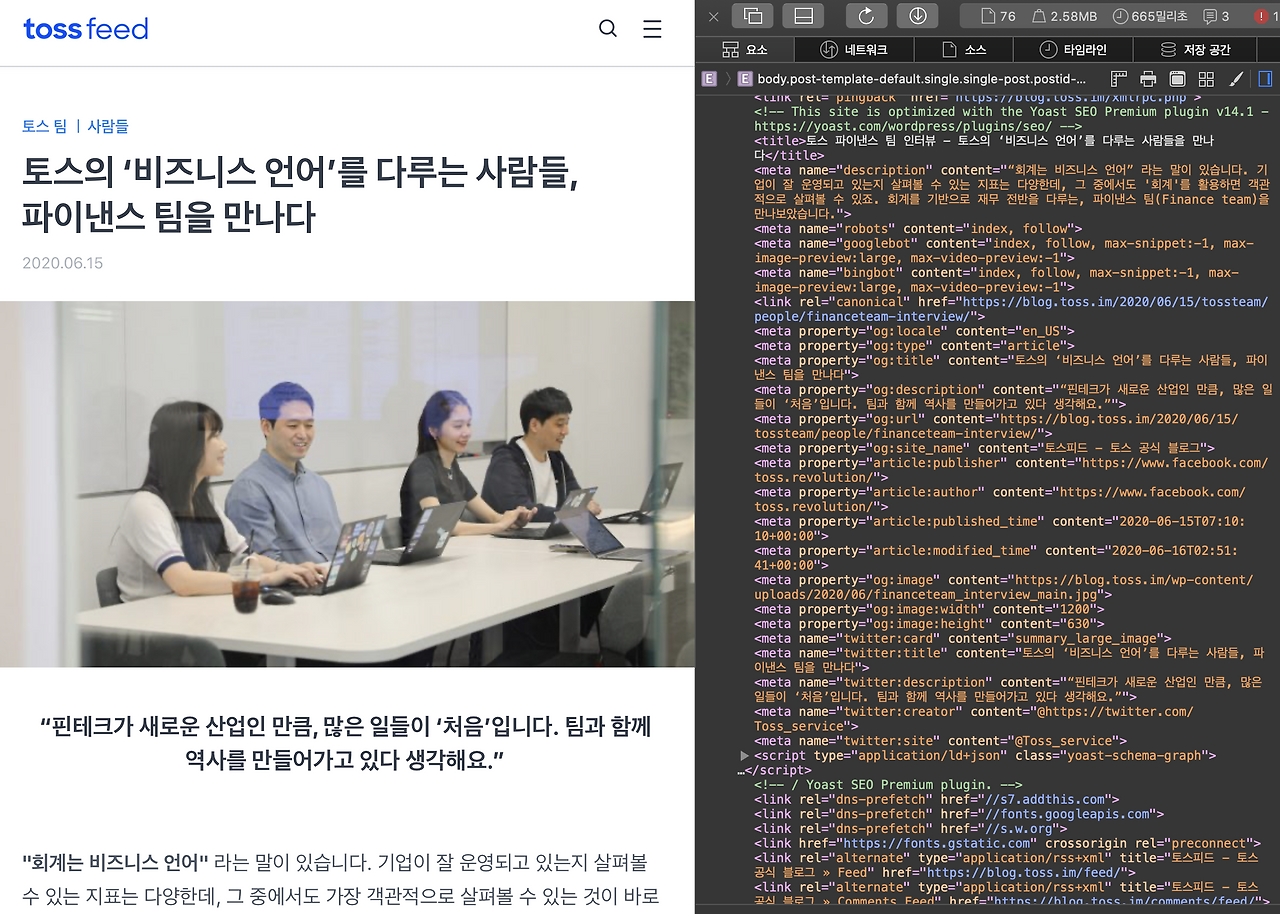Show page rulers via ruler icon
Screen dimensions: 1280x914
1119,78
